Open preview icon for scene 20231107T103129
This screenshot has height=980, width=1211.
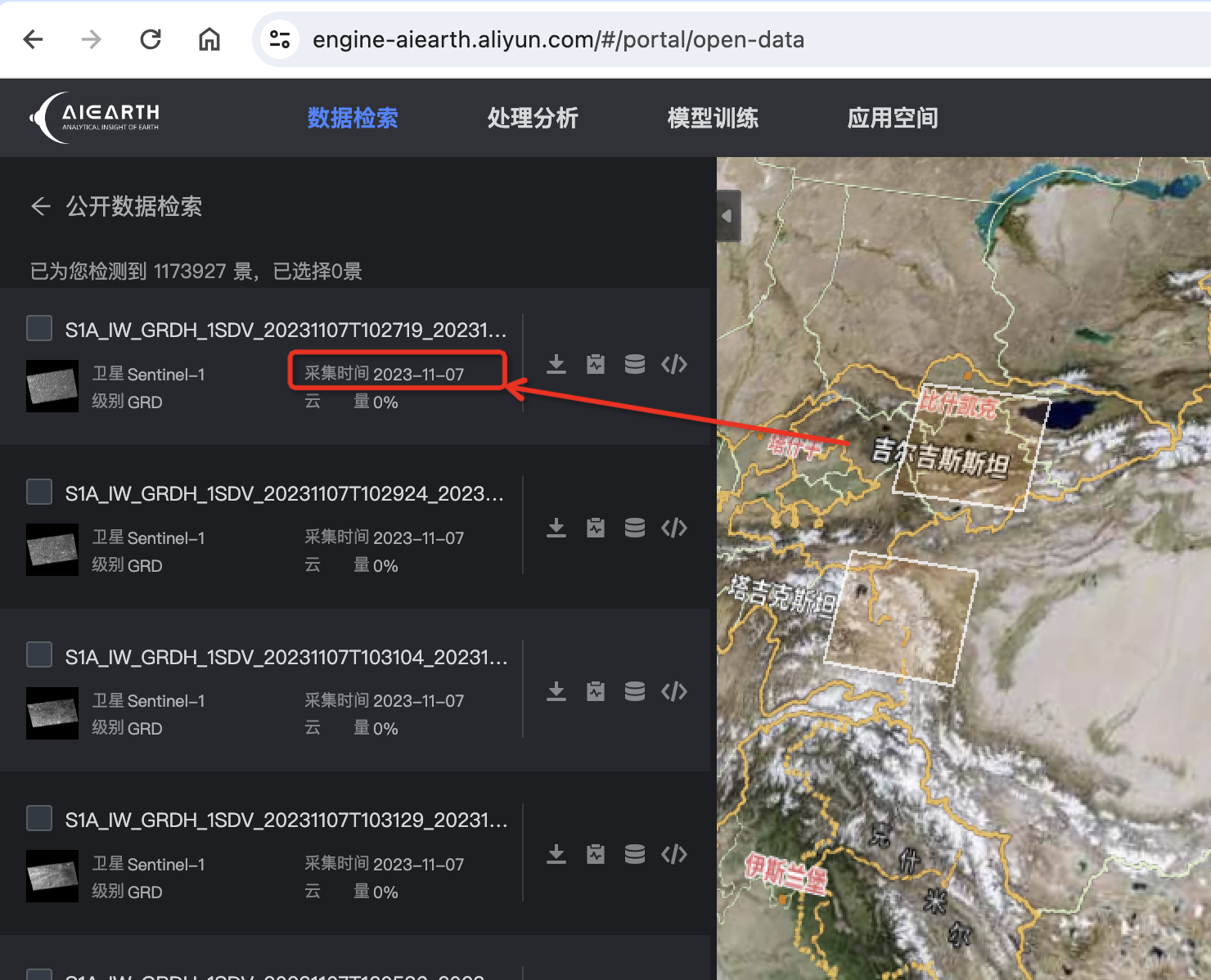(x=596, y=854)
